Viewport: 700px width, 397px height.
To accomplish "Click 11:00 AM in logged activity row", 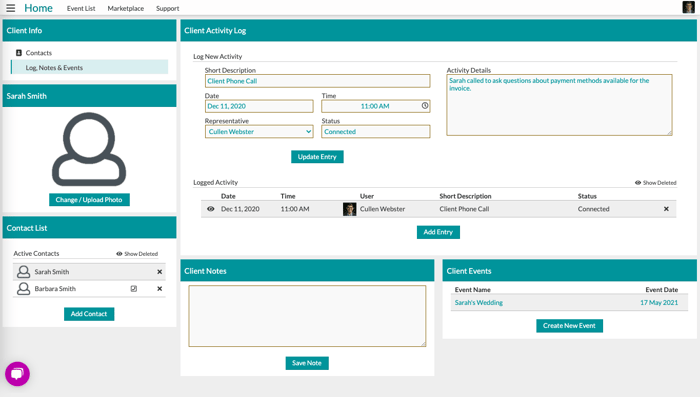I will tap(295, 209).
